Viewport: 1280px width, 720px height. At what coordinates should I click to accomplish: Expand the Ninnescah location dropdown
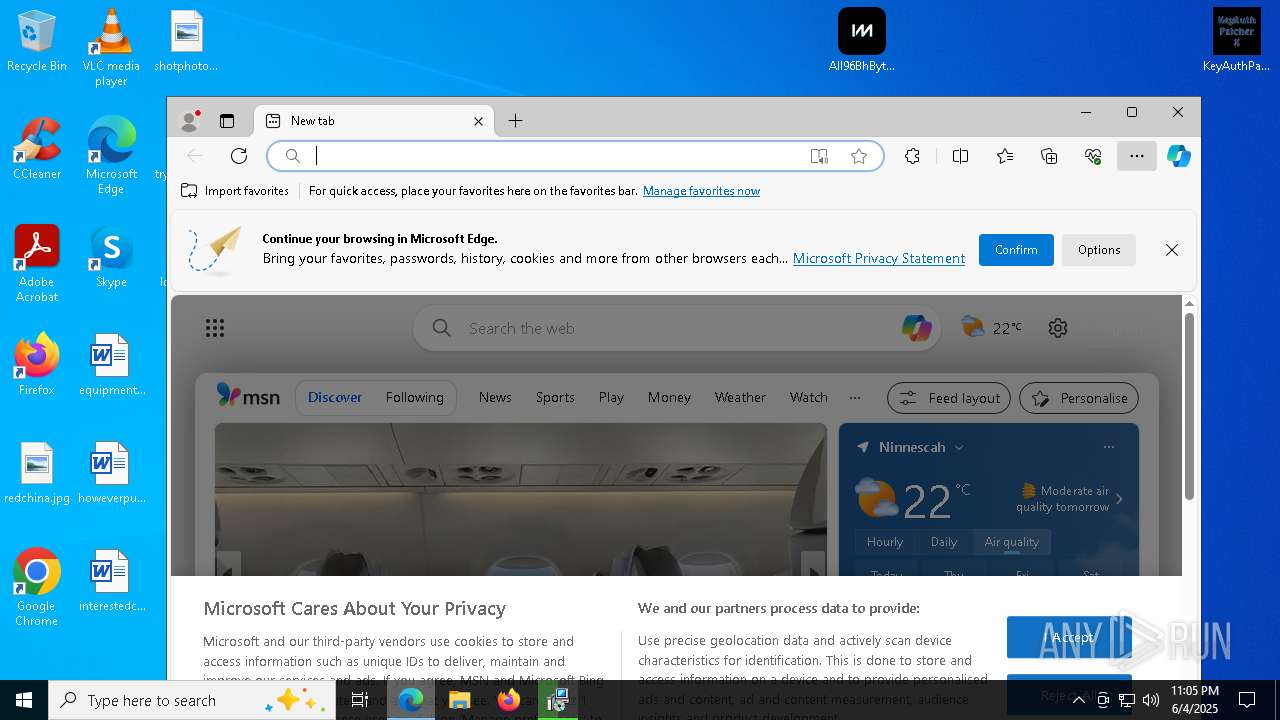point(958,447)
